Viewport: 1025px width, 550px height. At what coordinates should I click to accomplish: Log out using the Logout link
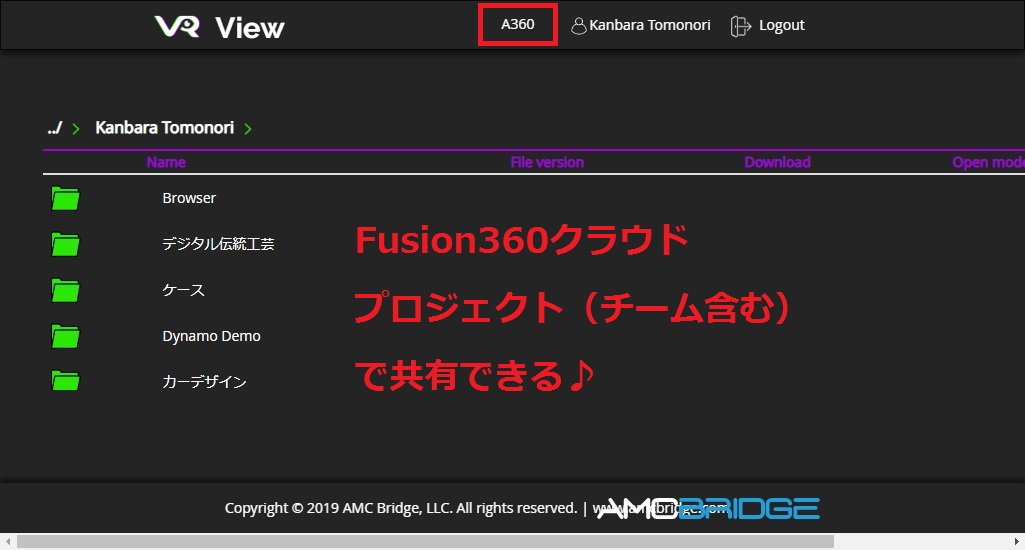point(781,26)
